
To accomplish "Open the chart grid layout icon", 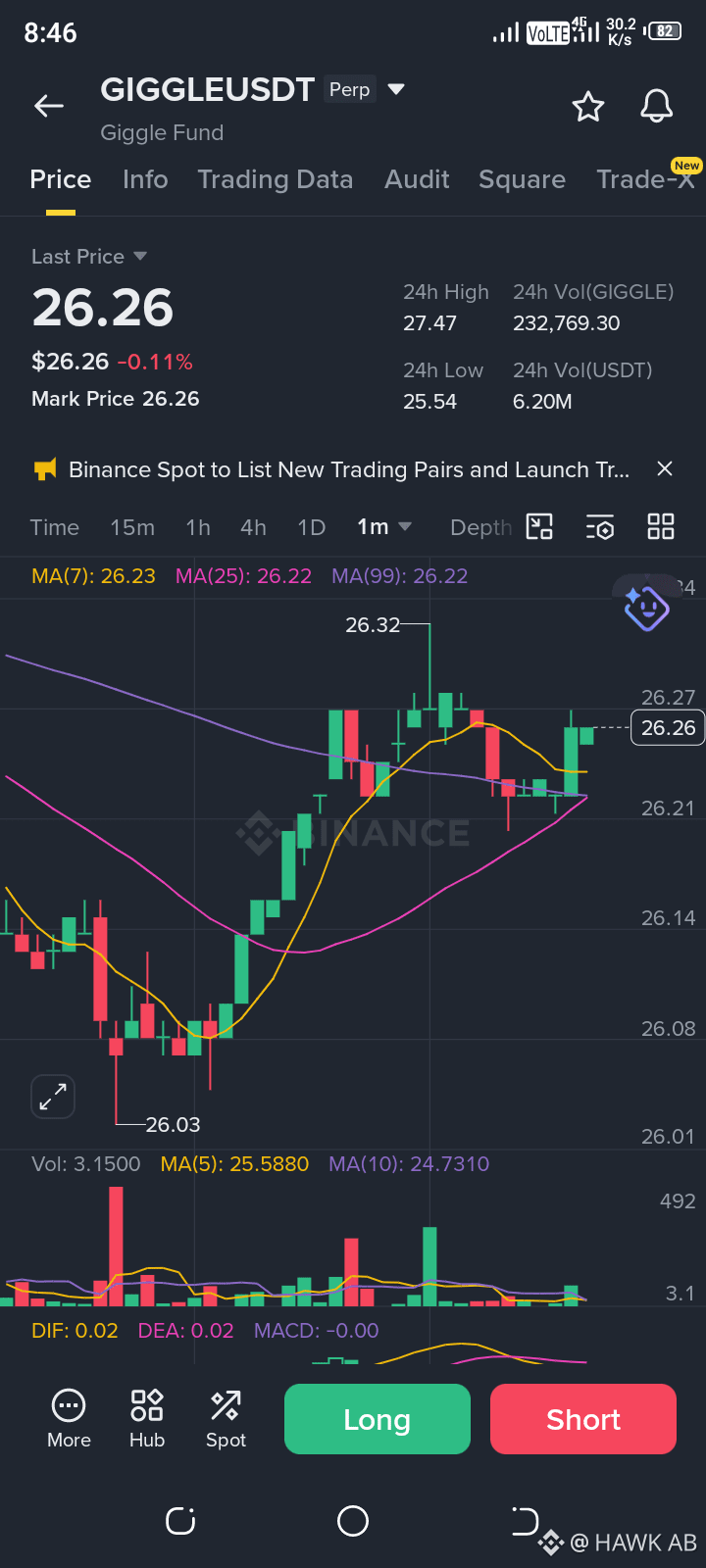I will click(x=661, y=527).
